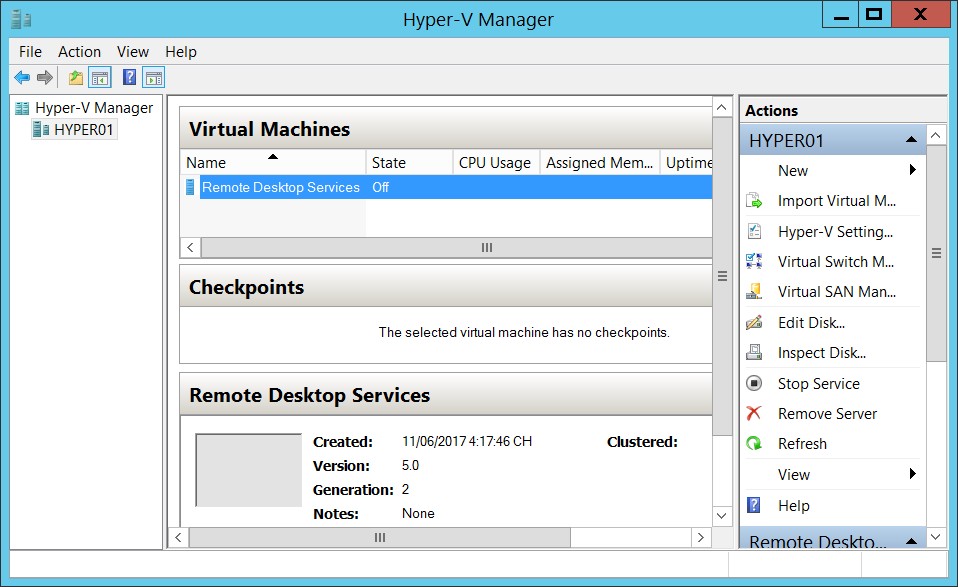Viewport: 958px width, 587px height.
Task: Click the Help icon in Actions pane
Action: pyautogui.click(x=754, y=505)
